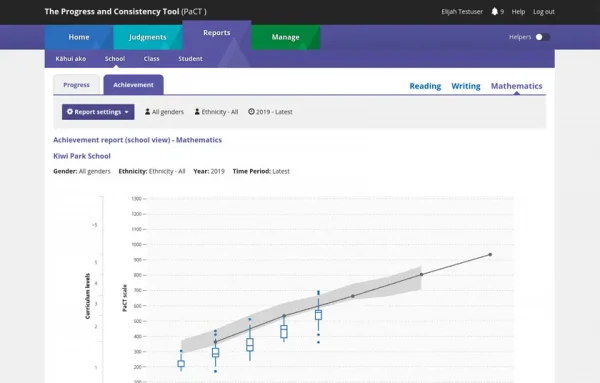Select the fifth box plot marker near 550
This screenshot has width=600, height=383.
(x=318, y=315)
